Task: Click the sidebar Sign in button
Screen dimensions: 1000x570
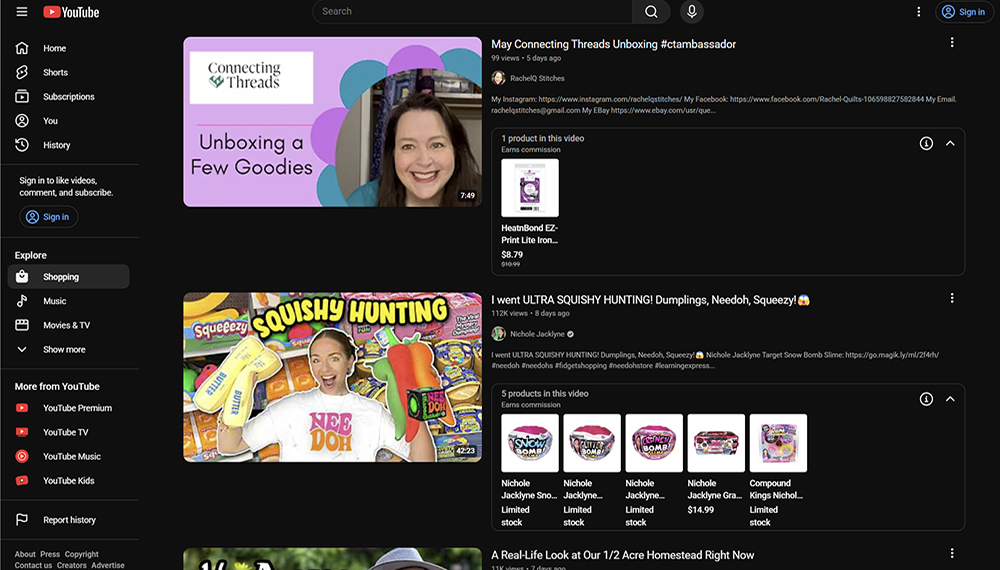Action: point(48,217)
